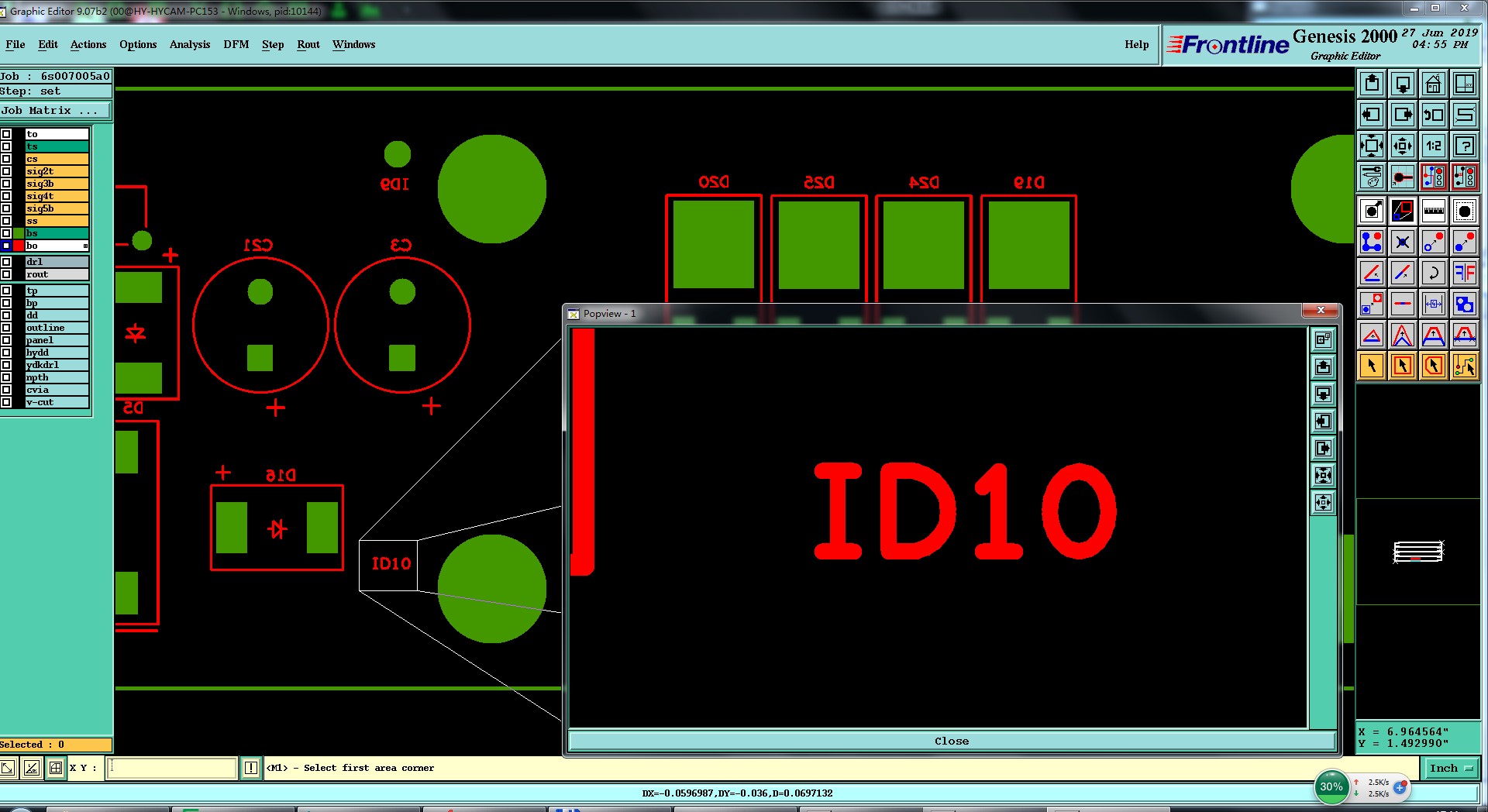Toggle the 'sig2t' layer checkbox
This screenshot has height=812, width=1488.
pos(6,171)
